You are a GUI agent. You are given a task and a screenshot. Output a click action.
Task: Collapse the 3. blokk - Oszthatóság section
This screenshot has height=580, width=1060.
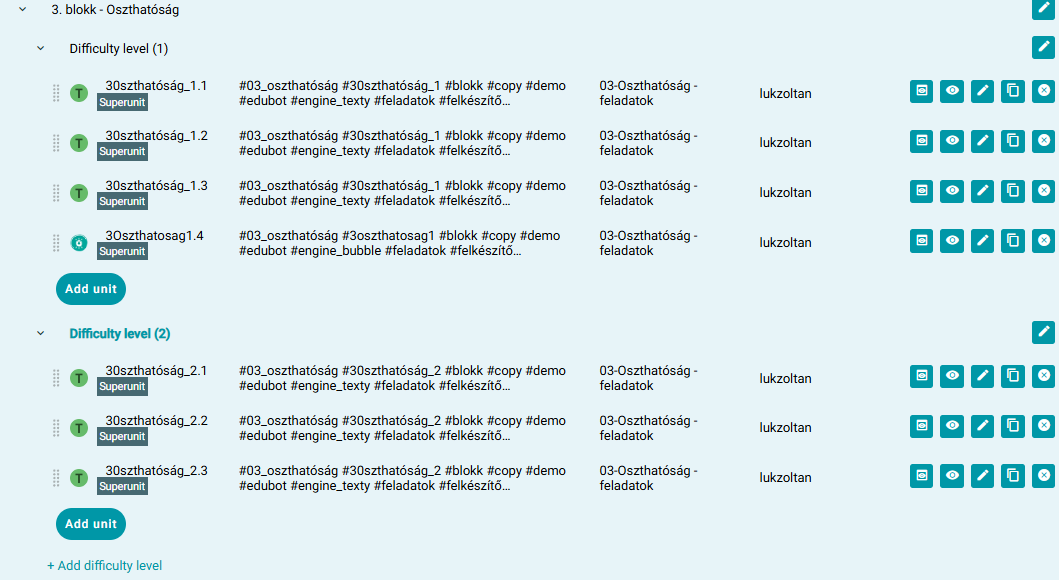[23, 9]
